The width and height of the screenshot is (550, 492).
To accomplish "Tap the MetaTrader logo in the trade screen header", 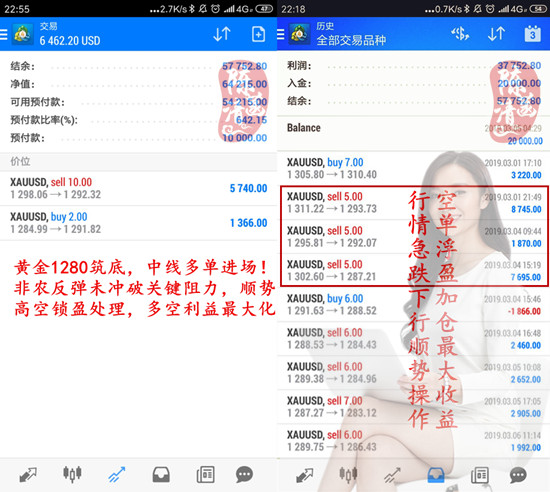I will pos(22,34).
